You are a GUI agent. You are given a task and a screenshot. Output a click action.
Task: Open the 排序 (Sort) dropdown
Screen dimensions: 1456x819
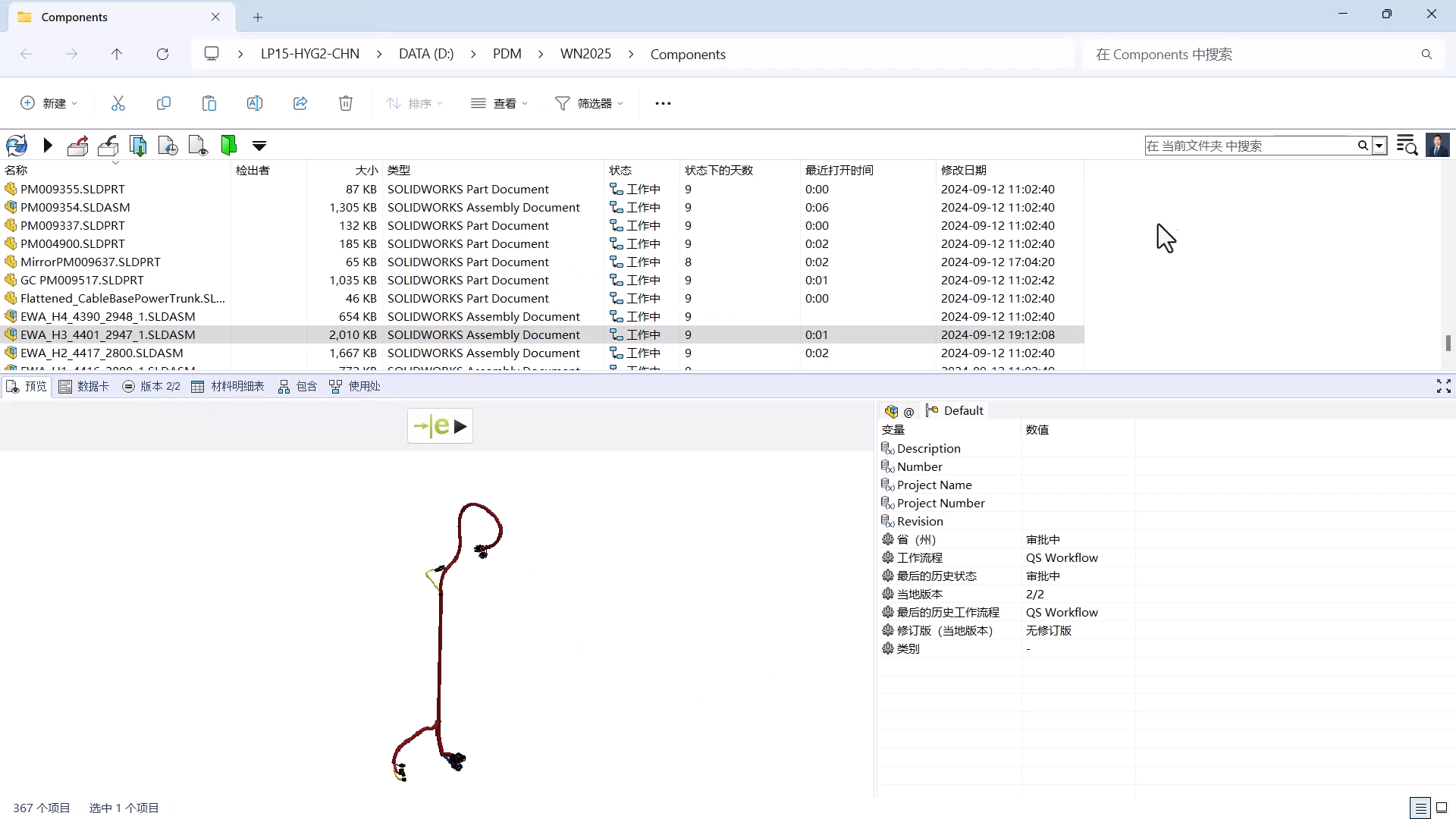415,103
